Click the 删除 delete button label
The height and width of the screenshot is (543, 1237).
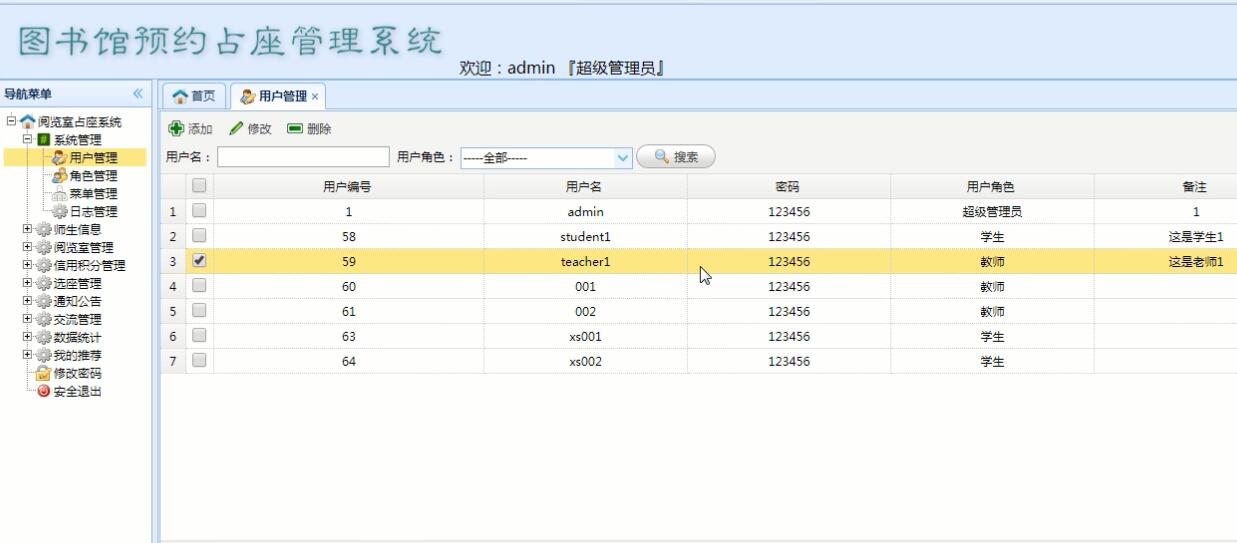(x=319, y=129)
